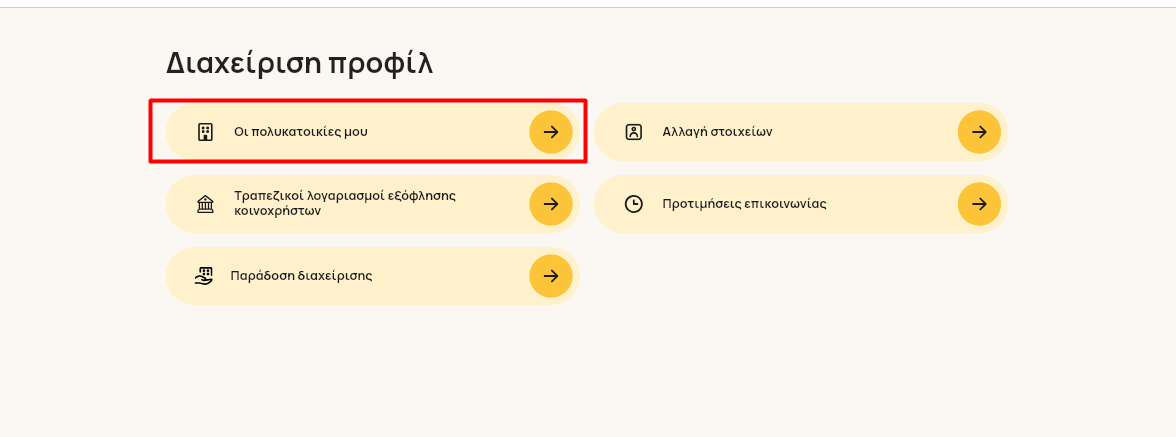Click the arrow button for Τραπεζικοί λογαριασμοί εξόφλησης

[551, 204]
